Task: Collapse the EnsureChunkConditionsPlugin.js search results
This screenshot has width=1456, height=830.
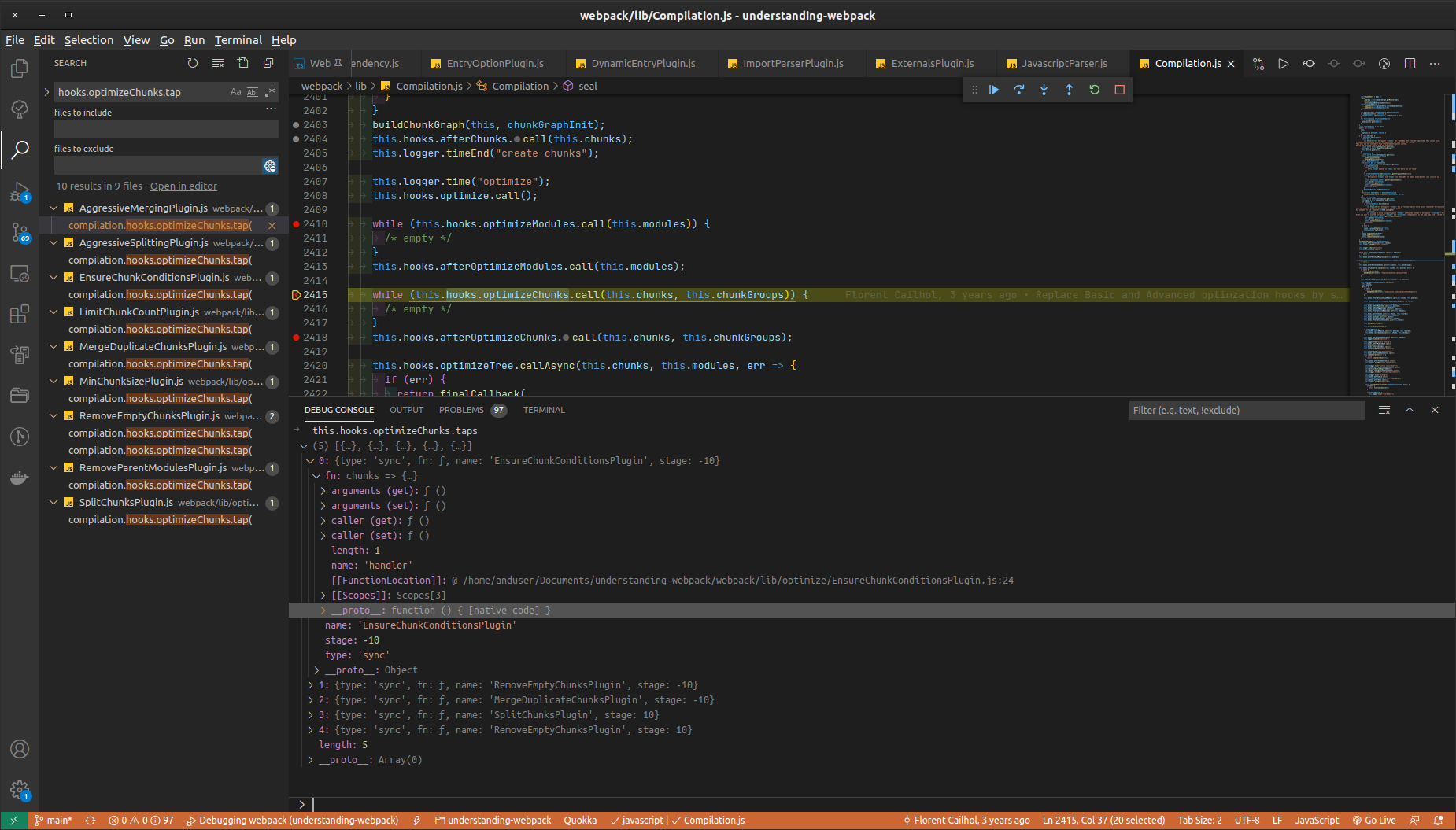Action: tap(54, 277)
